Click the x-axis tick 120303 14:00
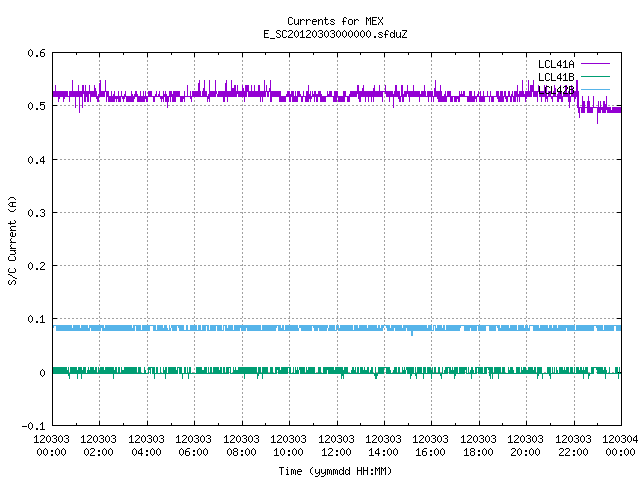This screenshot has height=480, width=640. coord(383,445)
